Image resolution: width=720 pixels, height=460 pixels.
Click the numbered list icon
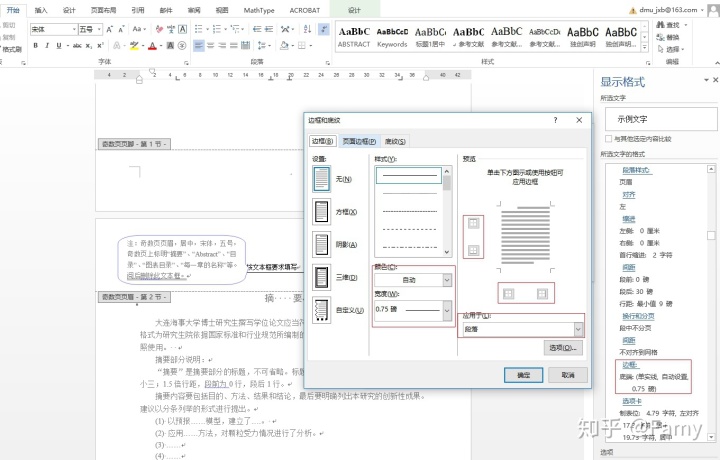[217, 29]
